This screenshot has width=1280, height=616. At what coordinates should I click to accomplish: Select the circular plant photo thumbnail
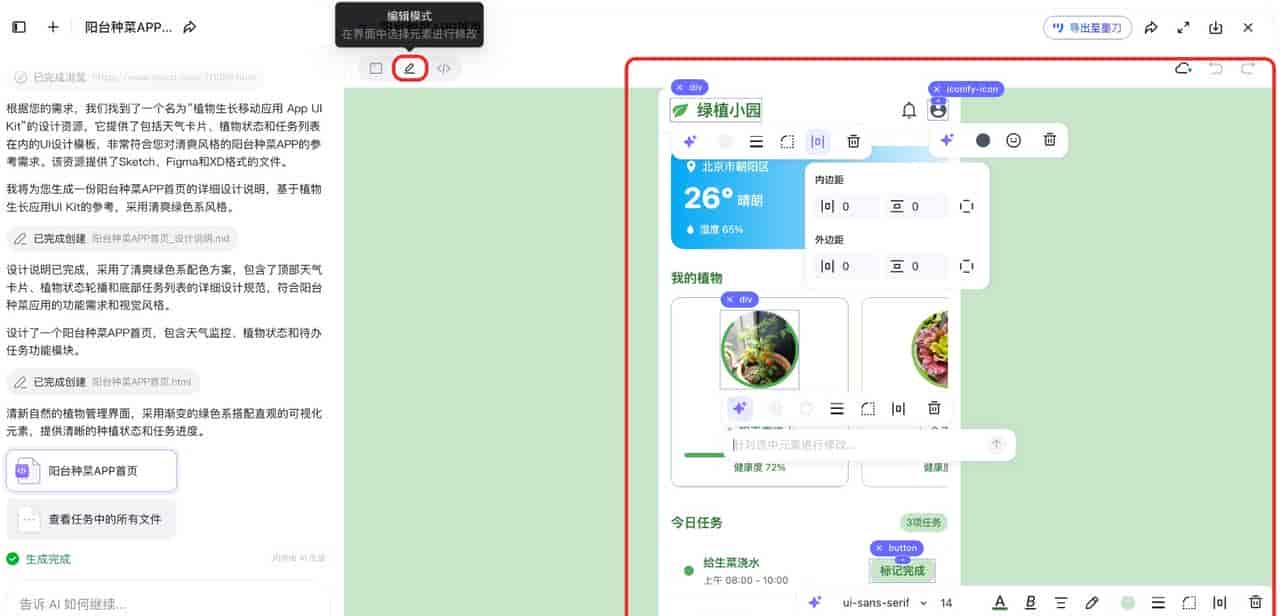click(760, 349)
